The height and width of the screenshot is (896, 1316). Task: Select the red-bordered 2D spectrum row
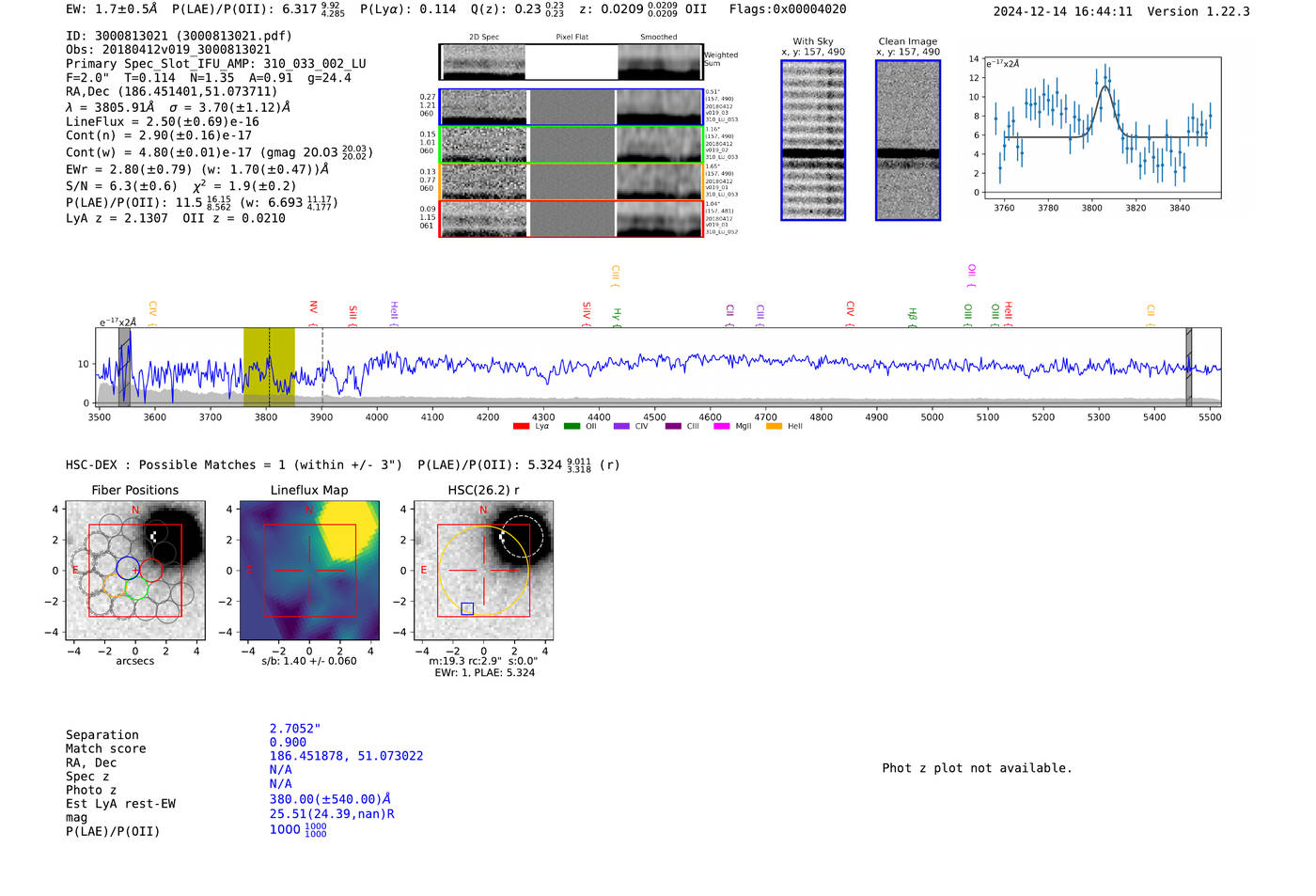[x=572, y=219]
